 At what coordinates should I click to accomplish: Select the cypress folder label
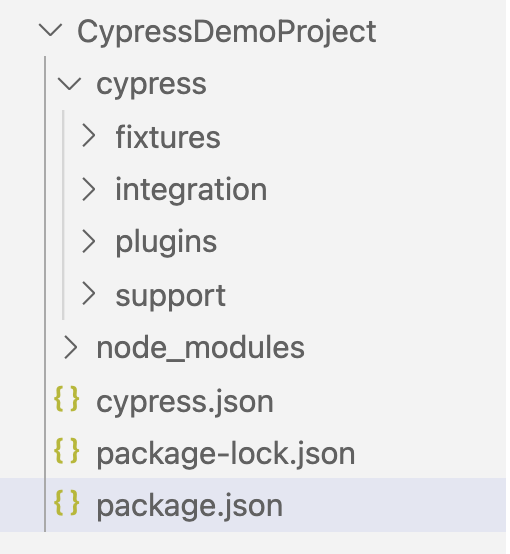click(151, 86)
